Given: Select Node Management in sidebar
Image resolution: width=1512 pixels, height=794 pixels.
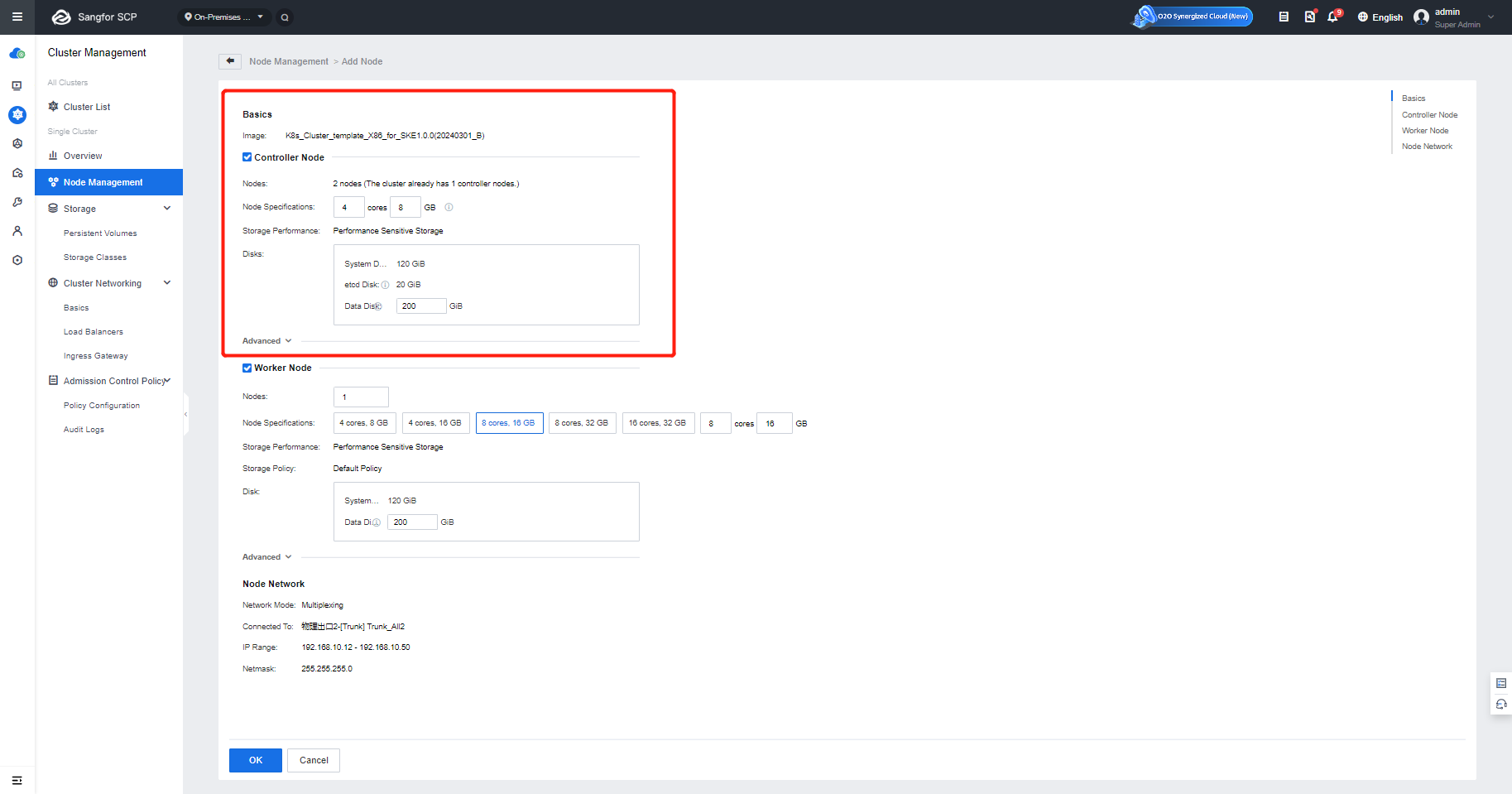Looking at the screenshot, I should [x=108, y=182].
